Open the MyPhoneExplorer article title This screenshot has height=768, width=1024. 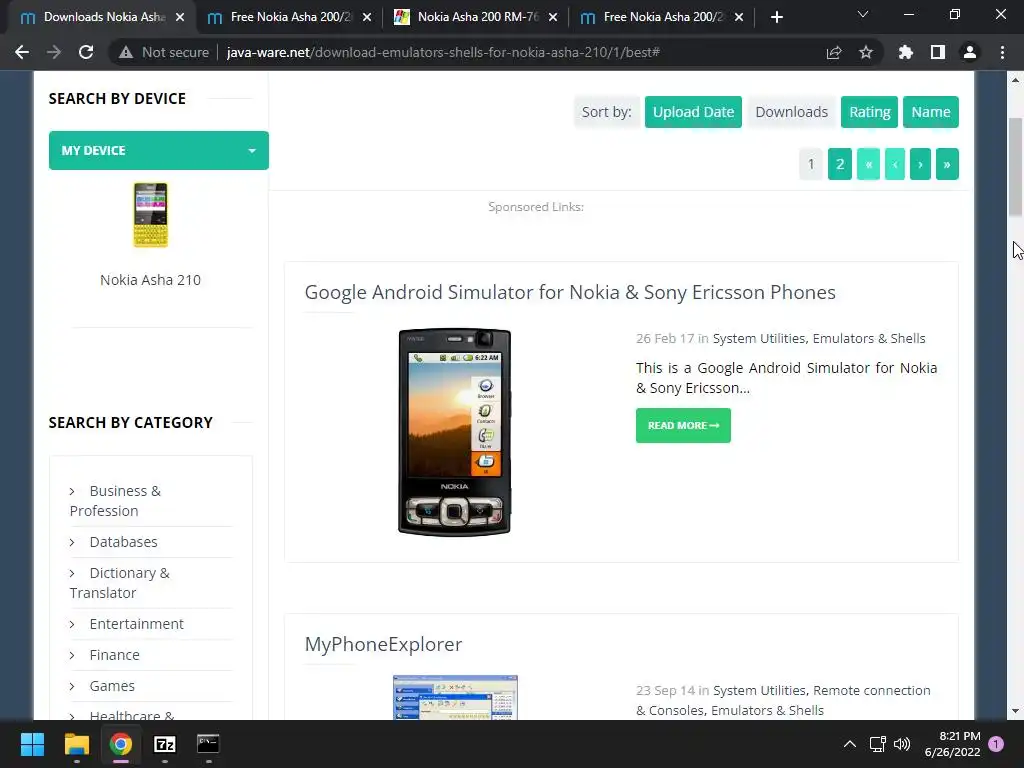click(383, 644)
